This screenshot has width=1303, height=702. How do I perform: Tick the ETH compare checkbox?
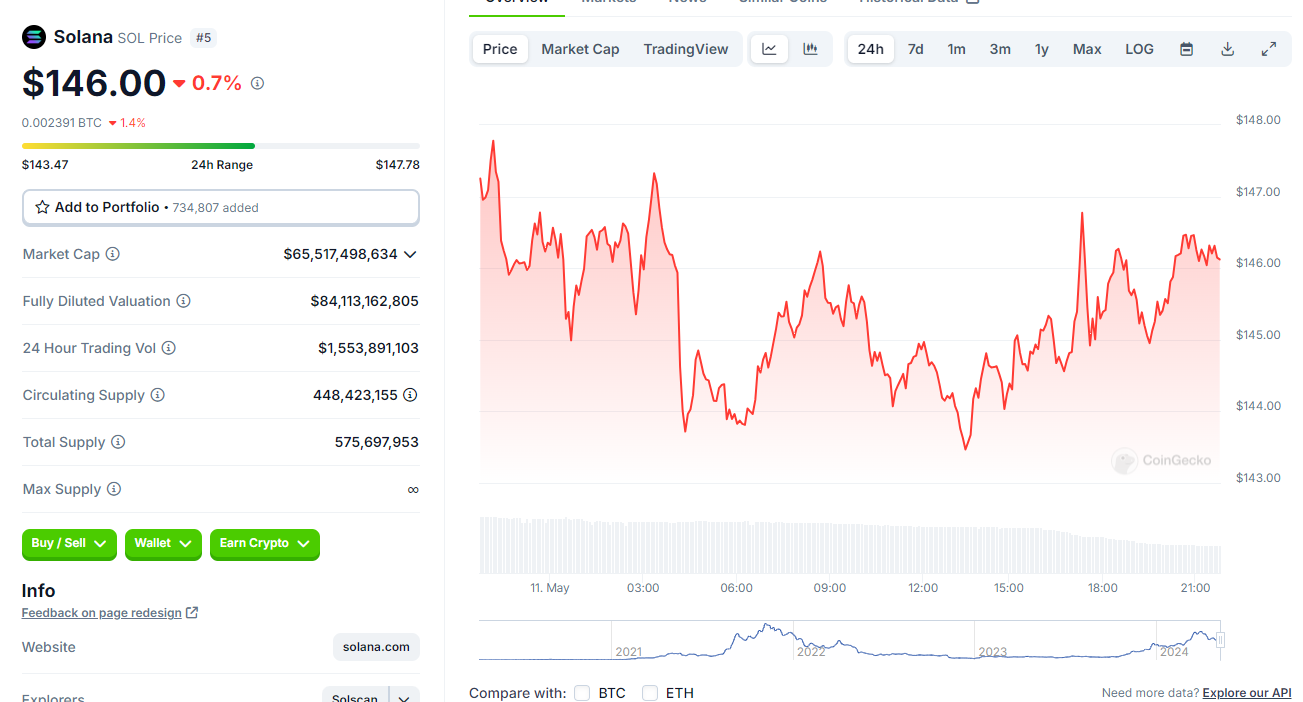(x=650, y=693)
